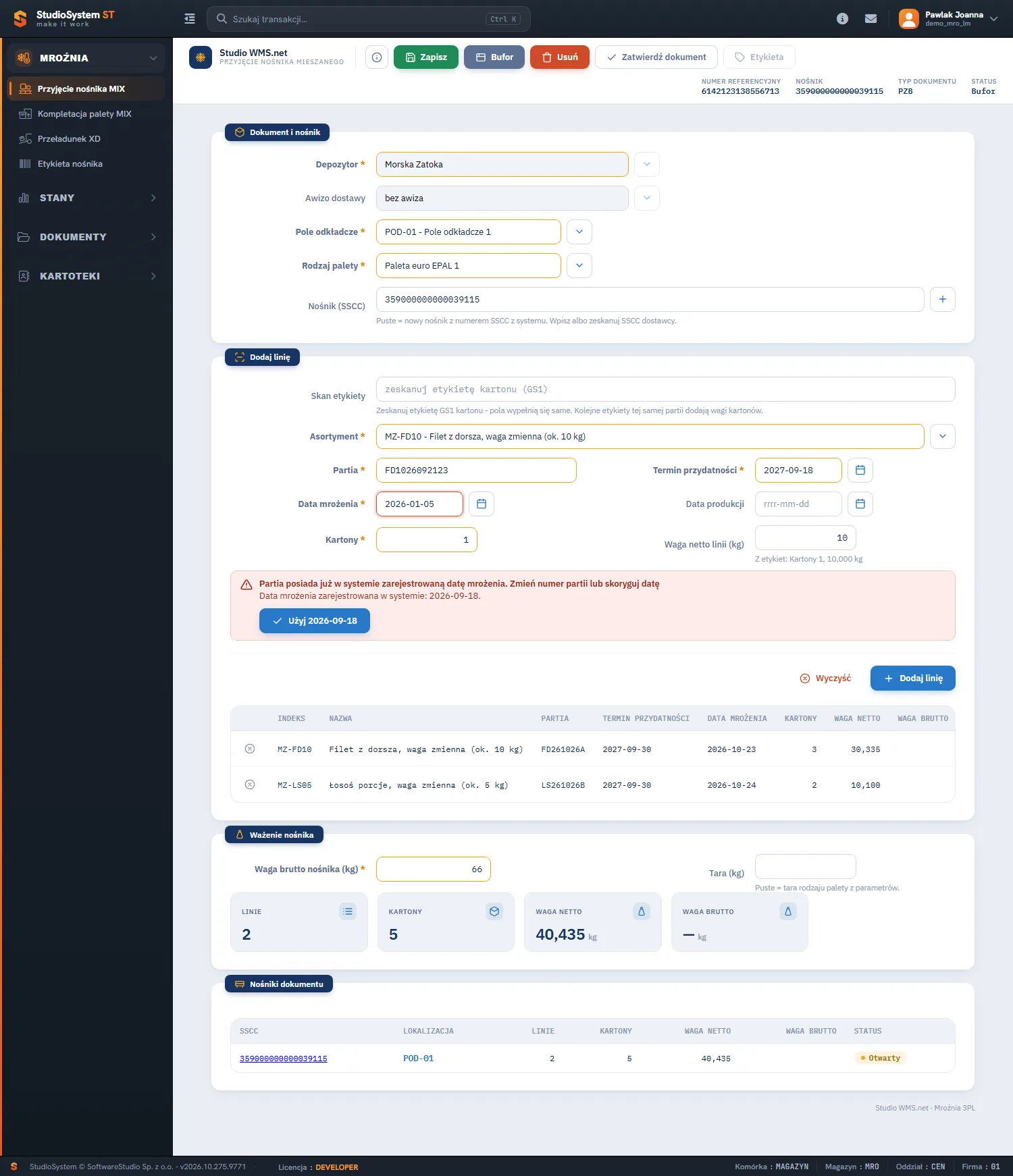Expand the STANY menu section
Viewport: 1013px width, 1176px height.
click(x=86, y=198)
